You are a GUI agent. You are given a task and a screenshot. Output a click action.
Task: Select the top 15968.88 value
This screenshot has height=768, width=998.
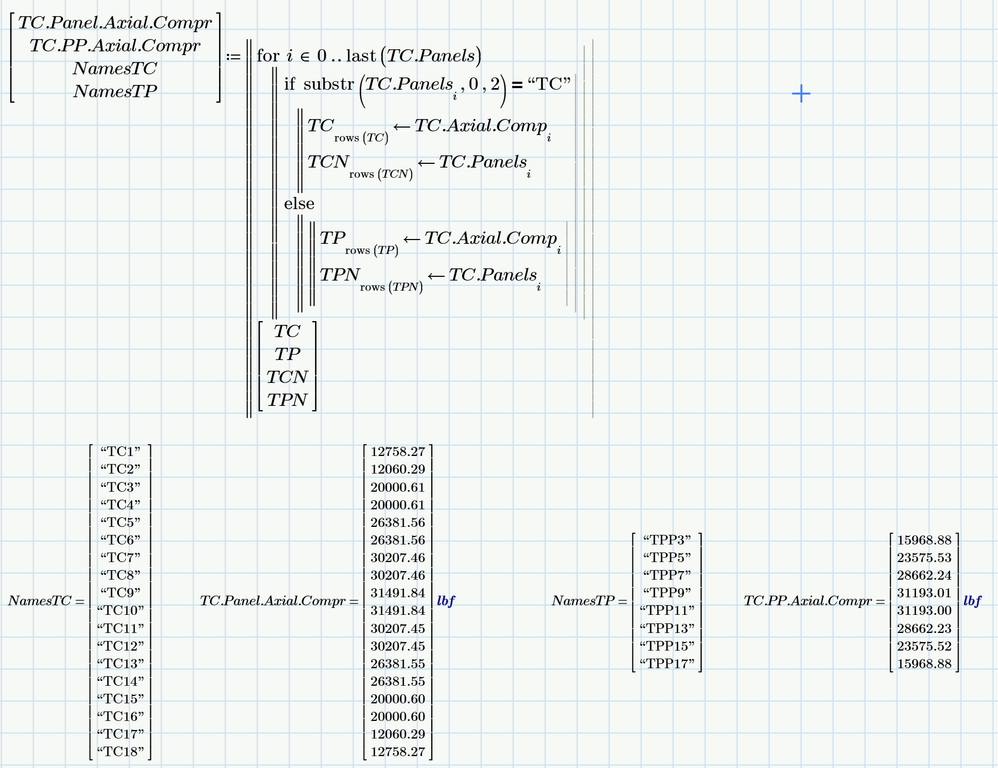coord(924,540)
